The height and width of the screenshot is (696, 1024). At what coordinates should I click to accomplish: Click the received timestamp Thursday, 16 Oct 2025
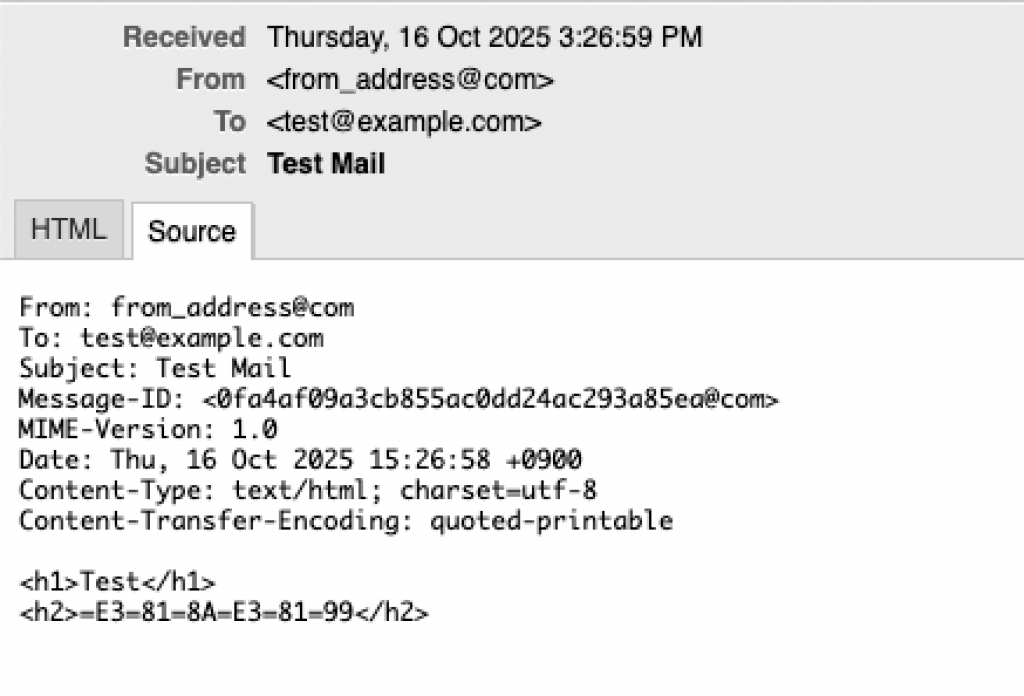(x=485, y=38)
